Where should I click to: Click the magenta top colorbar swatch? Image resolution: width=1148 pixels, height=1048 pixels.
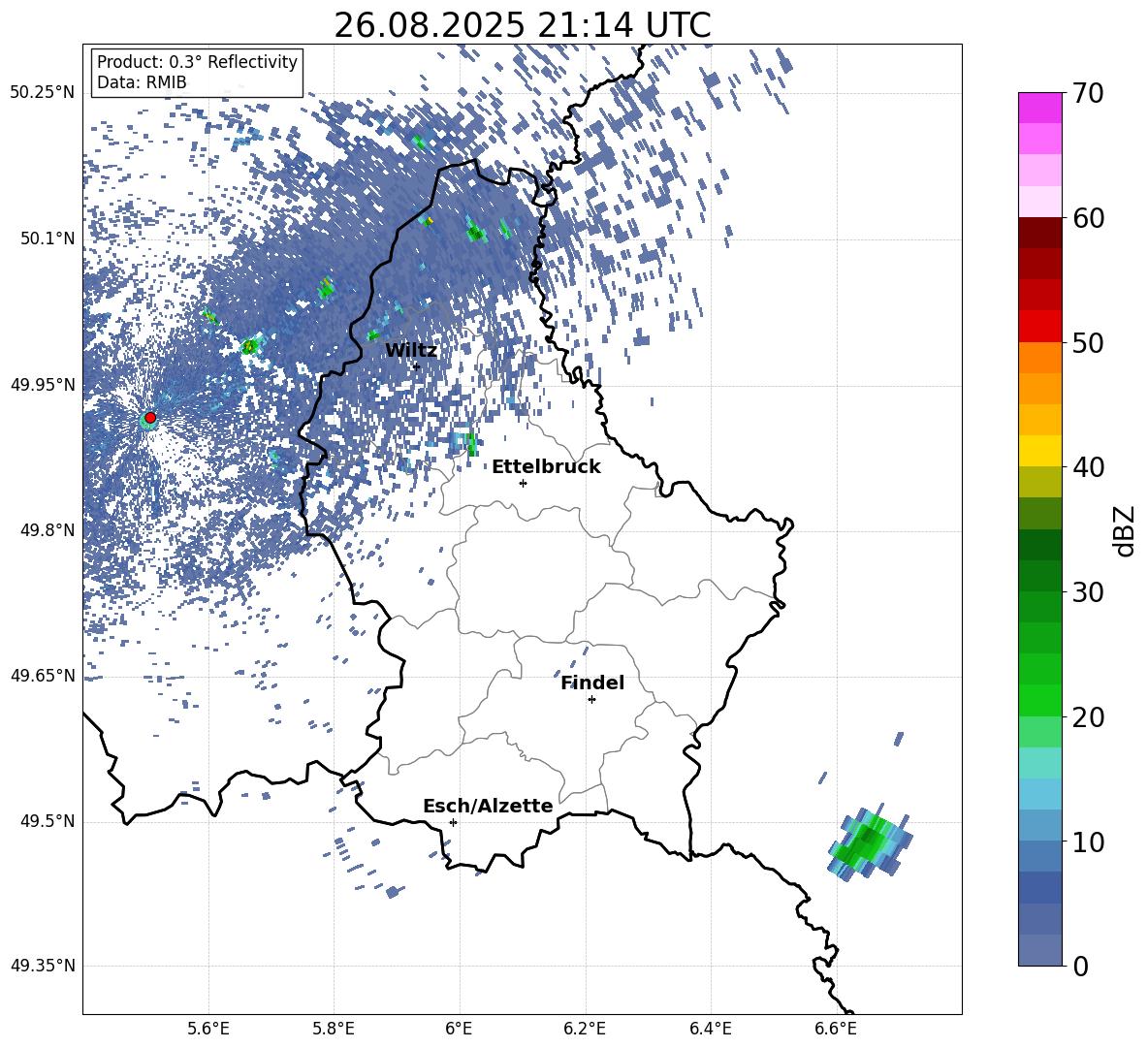pyautogui.click(x=1040, y=108)
